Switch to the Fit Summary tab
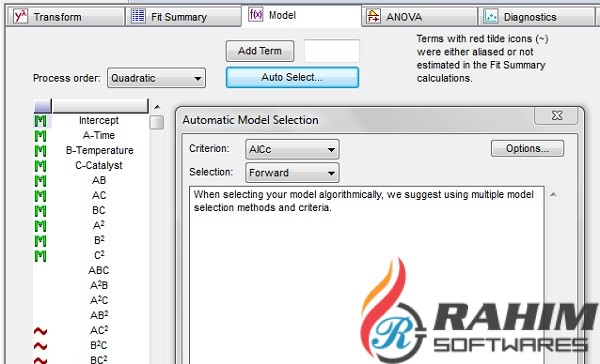 184,17
